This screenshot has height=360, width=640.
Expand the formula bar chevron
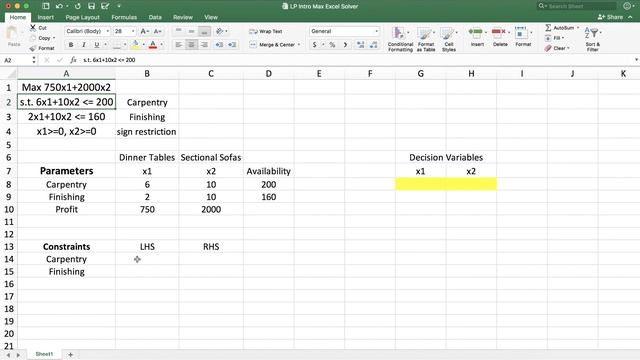(636, 60)
